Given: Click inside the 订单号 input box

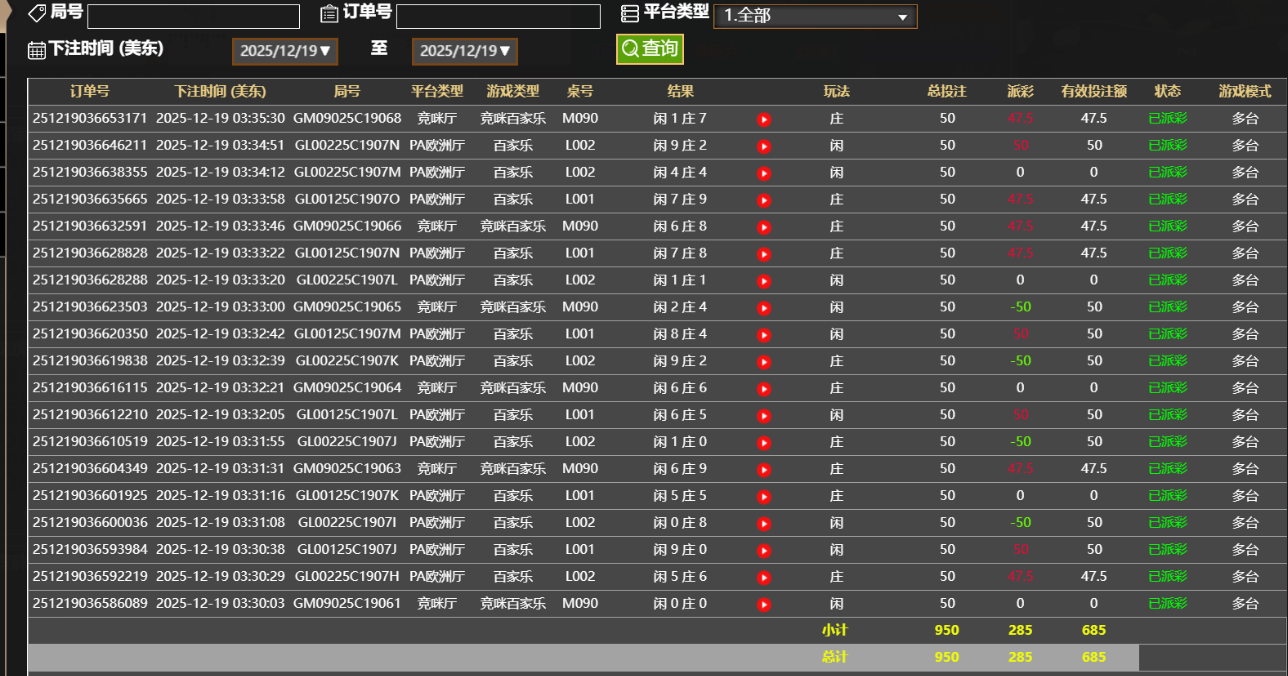Looking at the screenshot, I should coord(498,15).
